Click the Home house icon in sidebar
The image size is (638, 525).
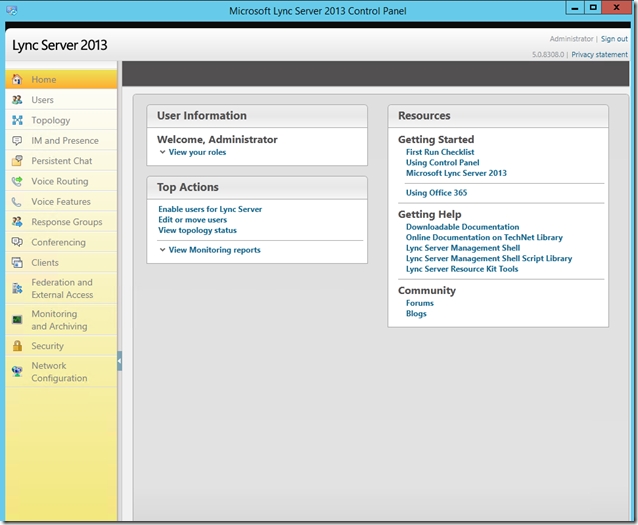point(17,79)
